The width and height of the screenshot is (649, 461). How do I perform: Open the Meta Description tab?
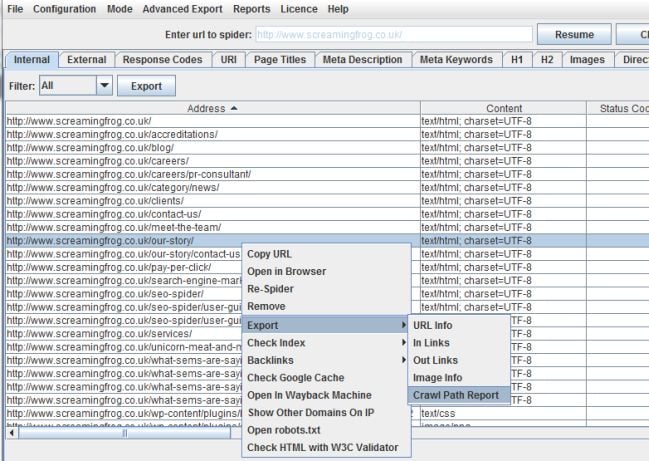click(362, 60)
